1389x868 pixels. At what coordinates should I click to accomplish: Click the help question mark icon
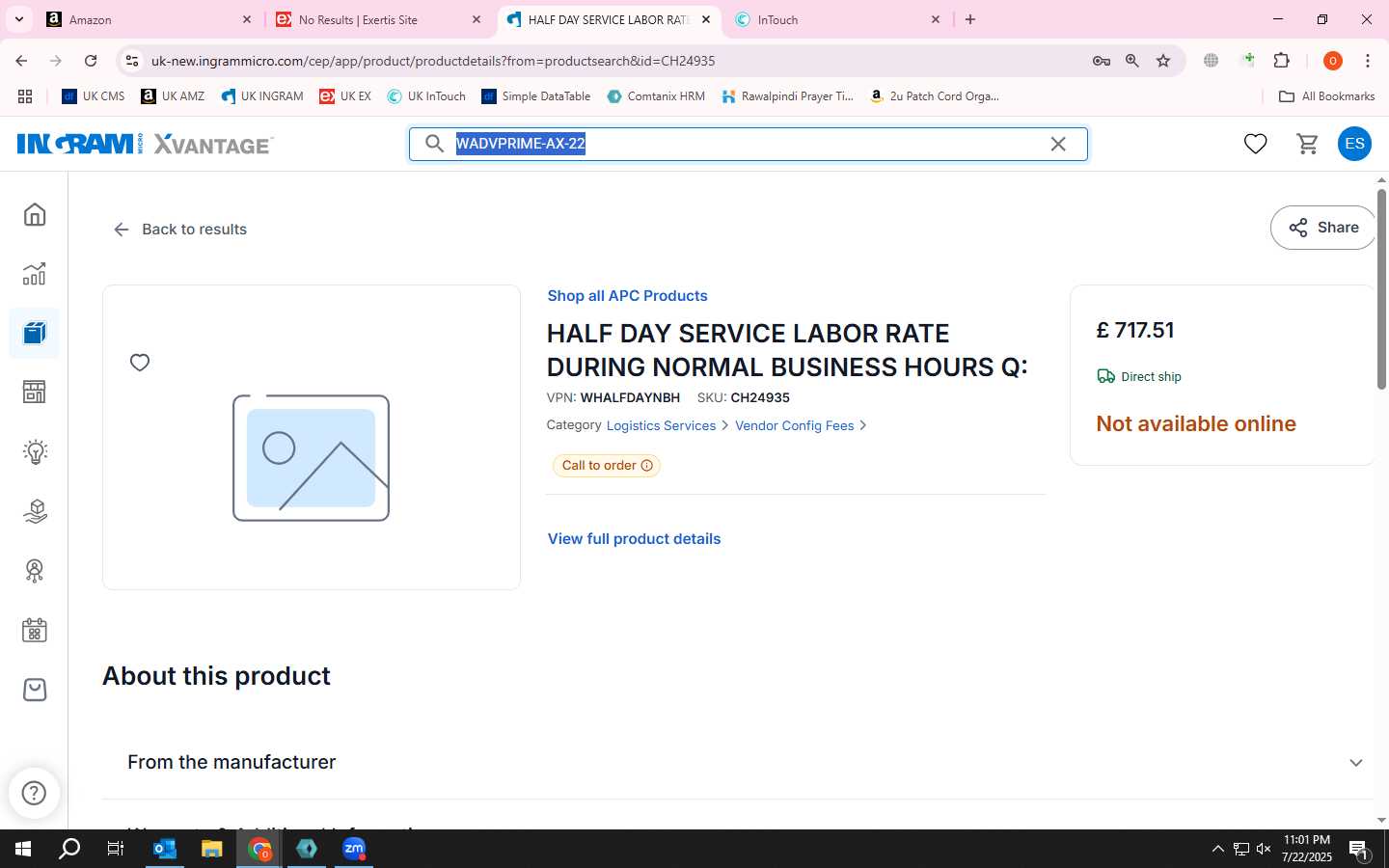click(35, 793)
